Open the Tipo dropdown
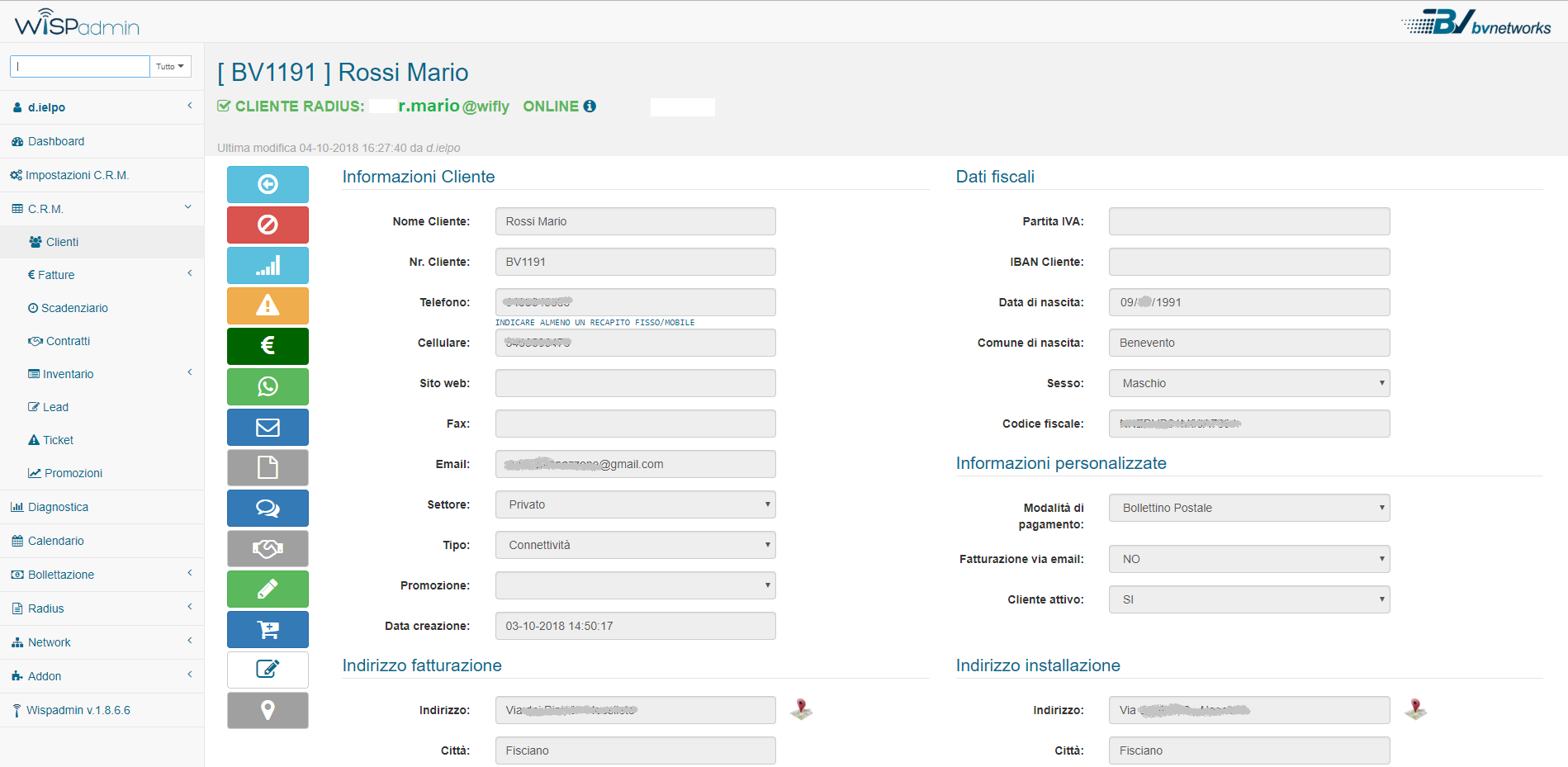Screen dimensions: 1568x767 pyautogui.click(x=635, y=545)
